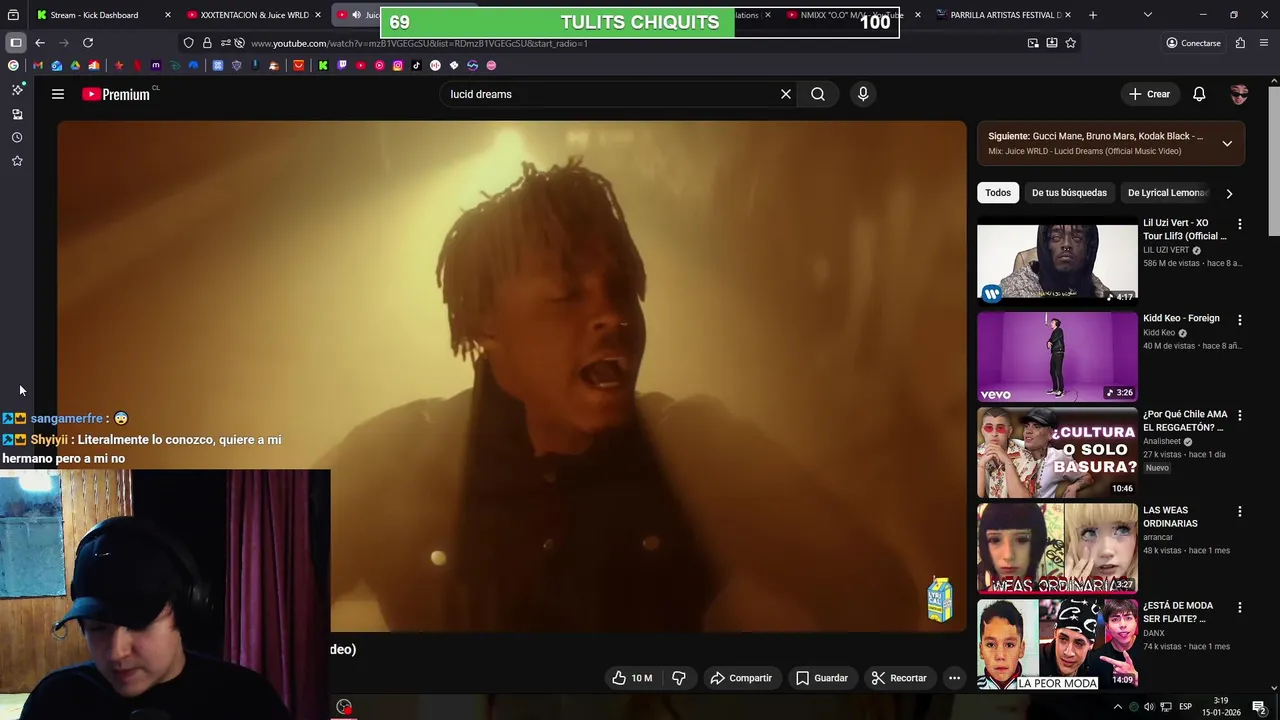Select the Todos filter chip
This screenshot has height=720, width=1280.
pyautogui.click(x=998, y=193)
